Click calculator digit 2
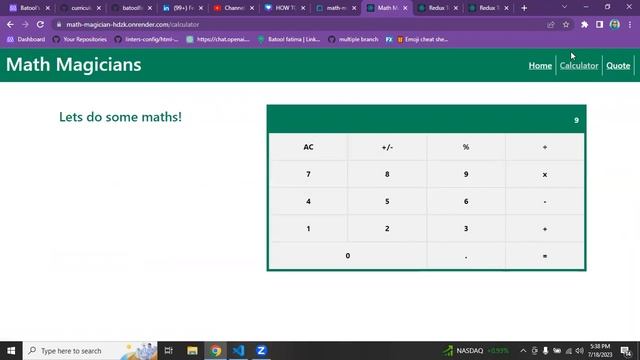 387,229
